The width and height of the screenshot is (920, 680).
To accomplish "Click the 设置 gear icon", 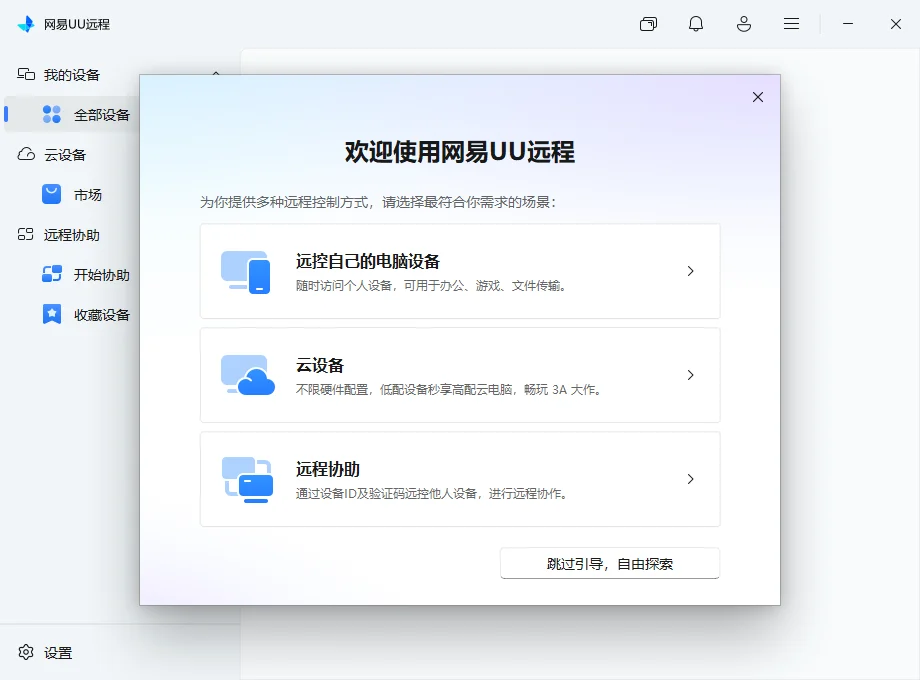I will coord(26,652).
